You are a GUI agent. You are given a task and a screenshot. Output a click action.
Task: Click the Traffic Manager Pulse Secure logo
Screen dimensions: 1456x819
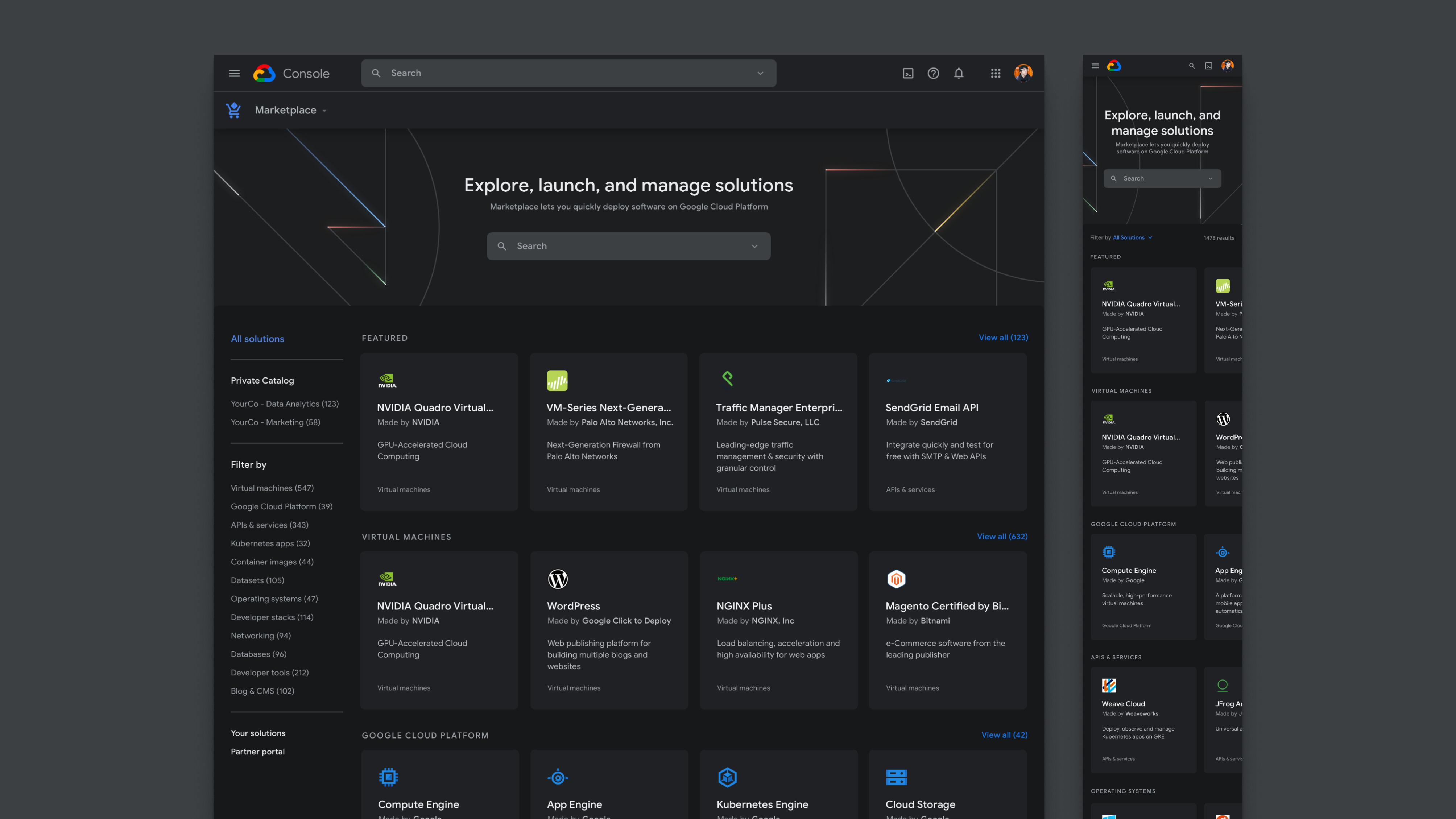pyautogui.click(x=727, y=378)
